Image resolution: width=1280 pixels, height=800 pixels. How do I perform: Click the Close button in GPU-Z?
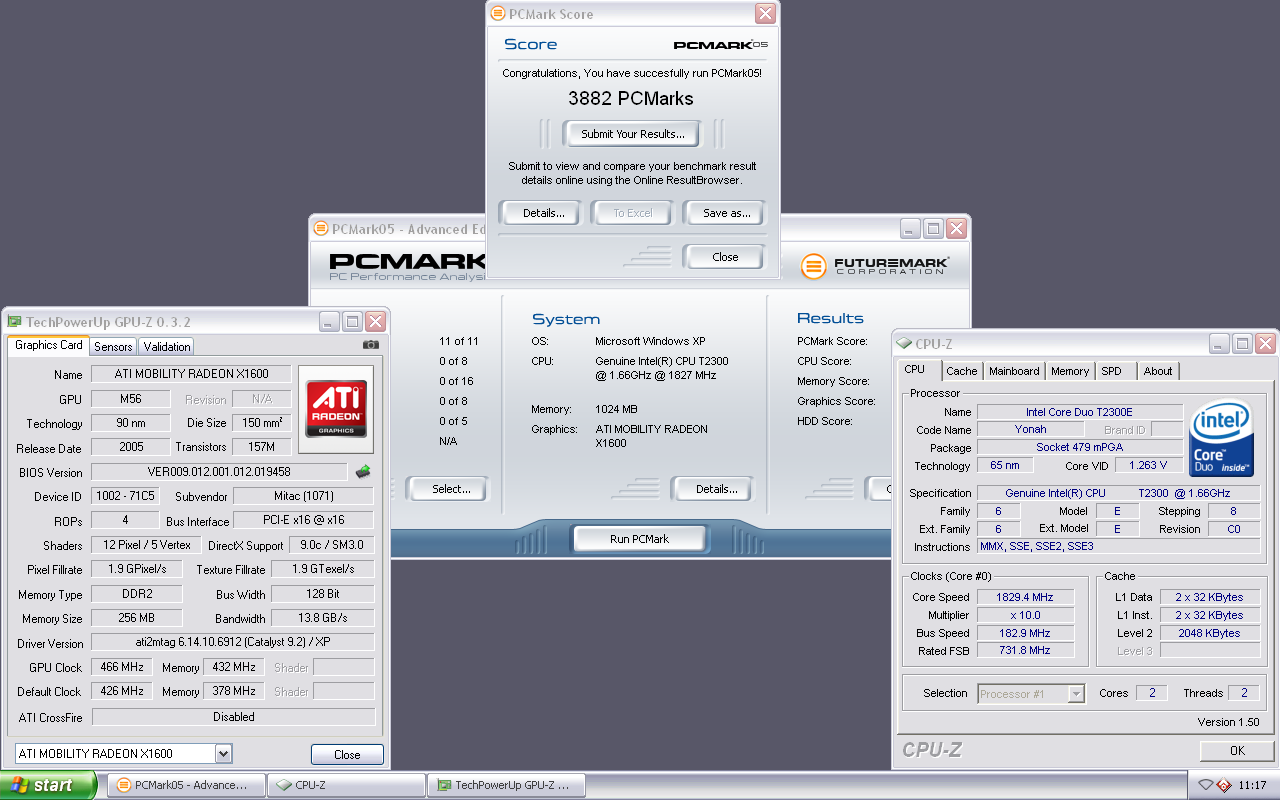pyautogui.click(x=347, y=755)
